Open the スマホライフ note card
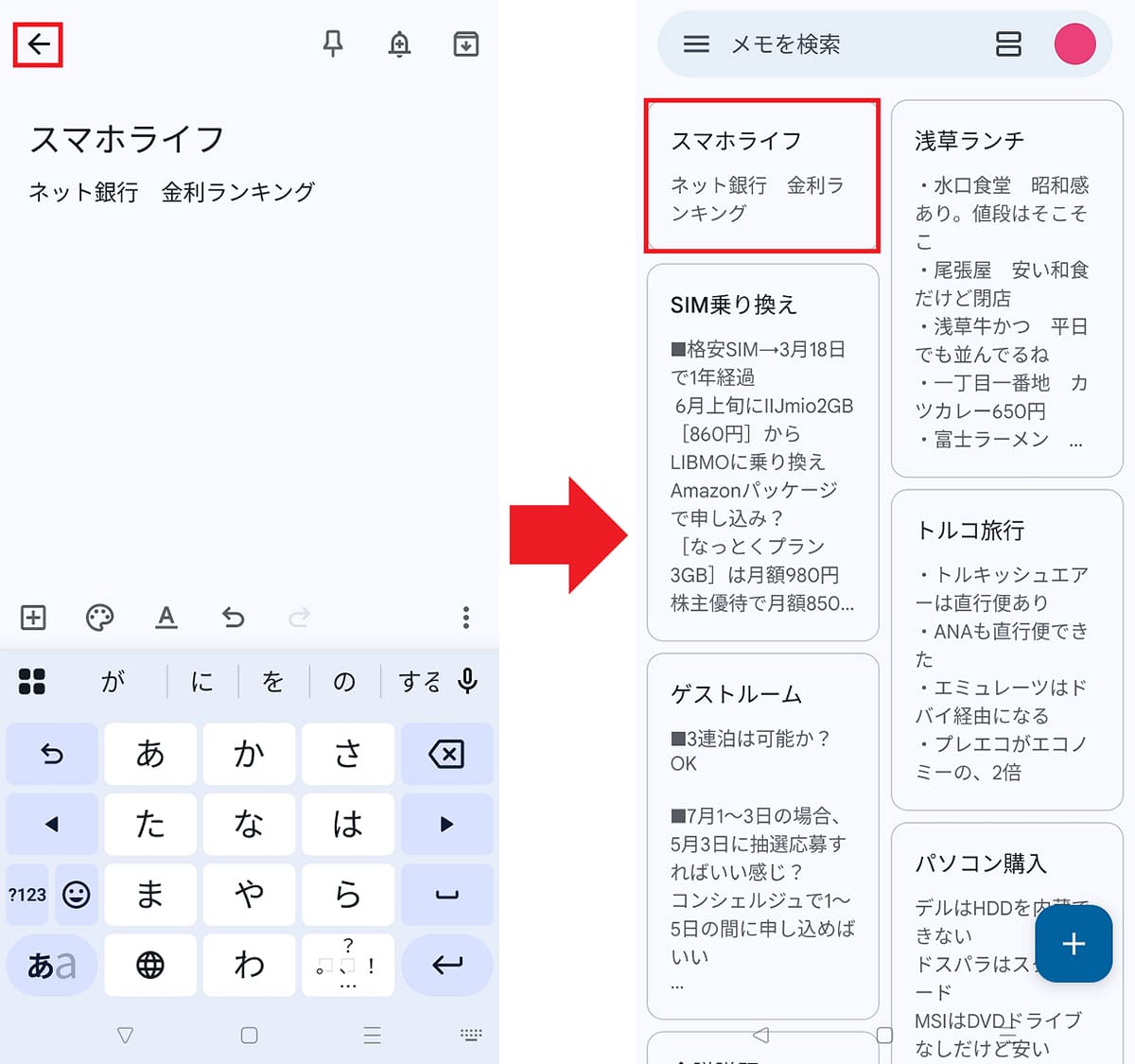 point(762,176)
